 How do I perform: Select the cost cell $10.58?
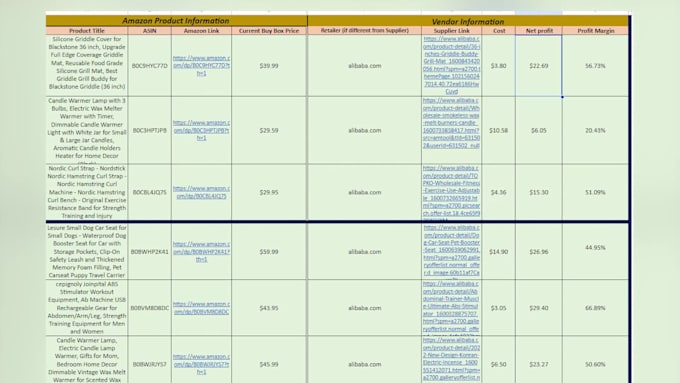tap(499, 130)
